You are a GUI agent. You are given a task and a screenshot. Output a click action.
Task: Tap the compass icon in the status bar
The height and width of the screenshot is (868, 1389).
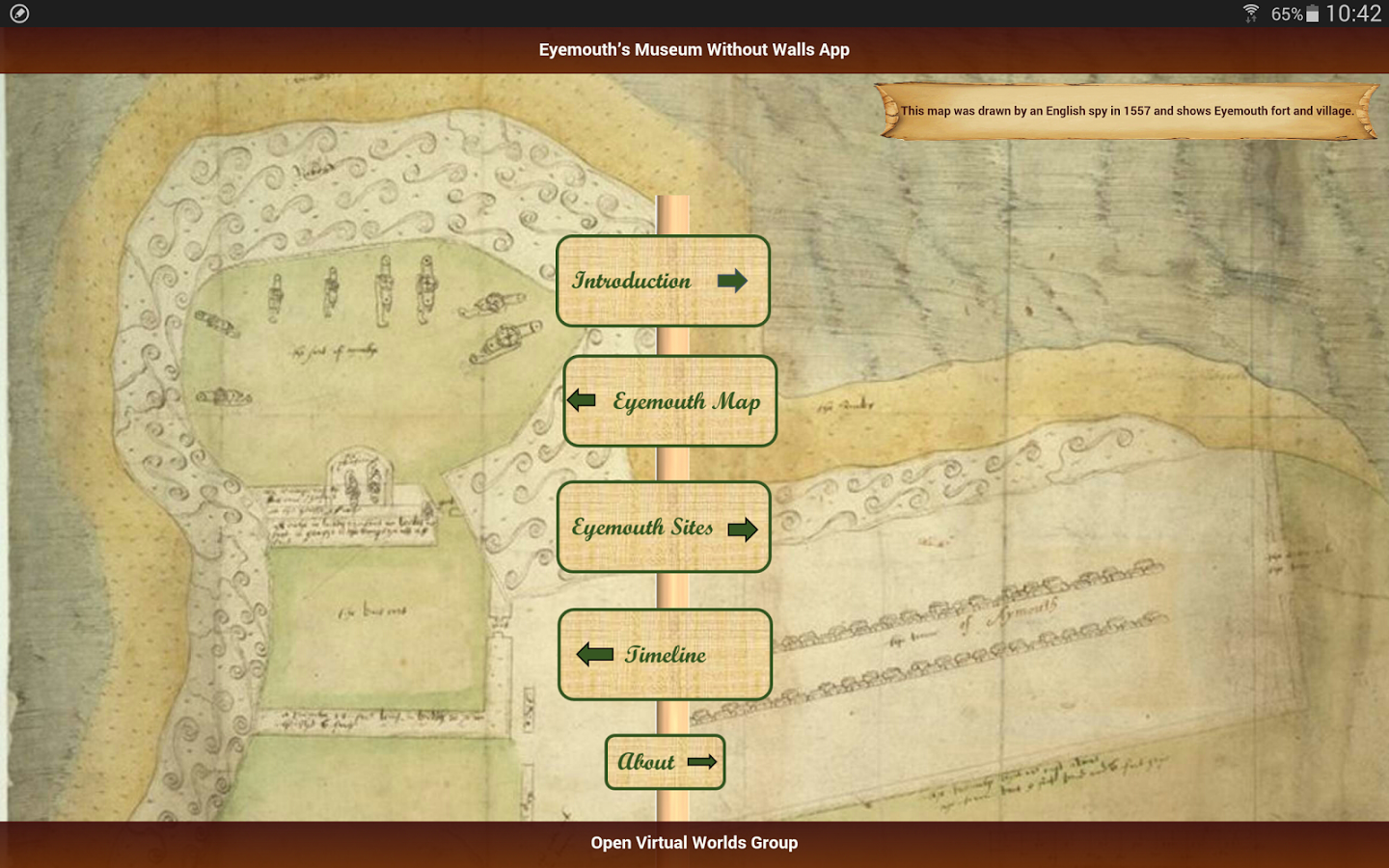pyautogui.click(x=19, y=14)
